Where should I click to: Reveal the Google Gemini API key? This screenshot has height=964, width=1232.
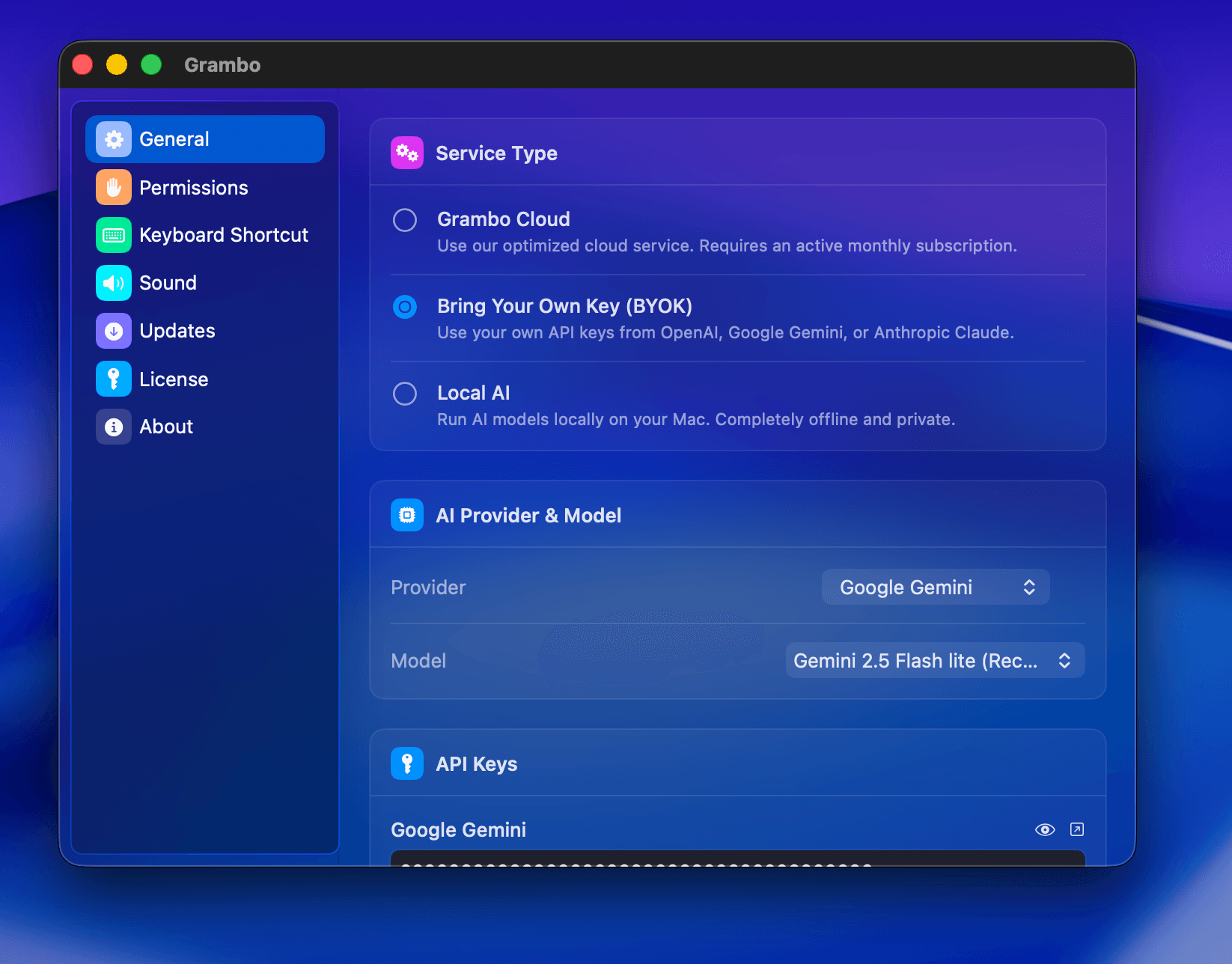pyautogui.click(x=1045, y=829)
